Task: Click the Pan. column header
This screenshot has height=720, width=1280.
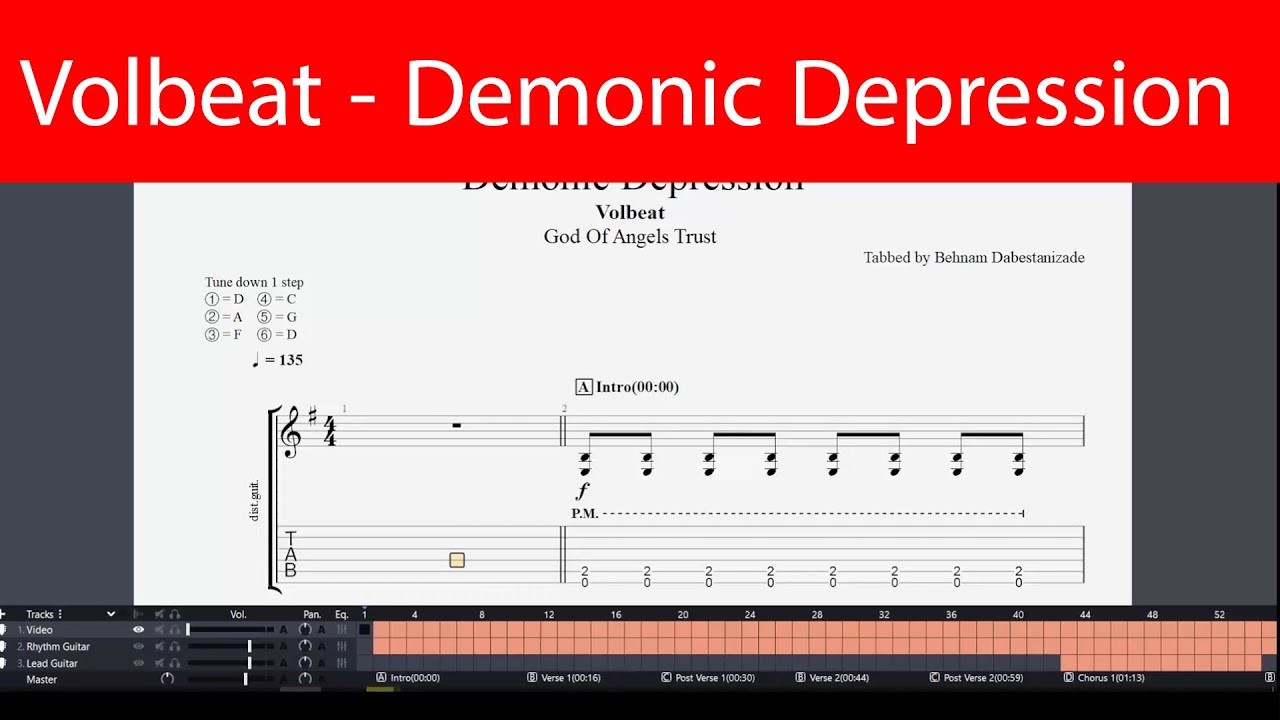Action: [312, 614]
